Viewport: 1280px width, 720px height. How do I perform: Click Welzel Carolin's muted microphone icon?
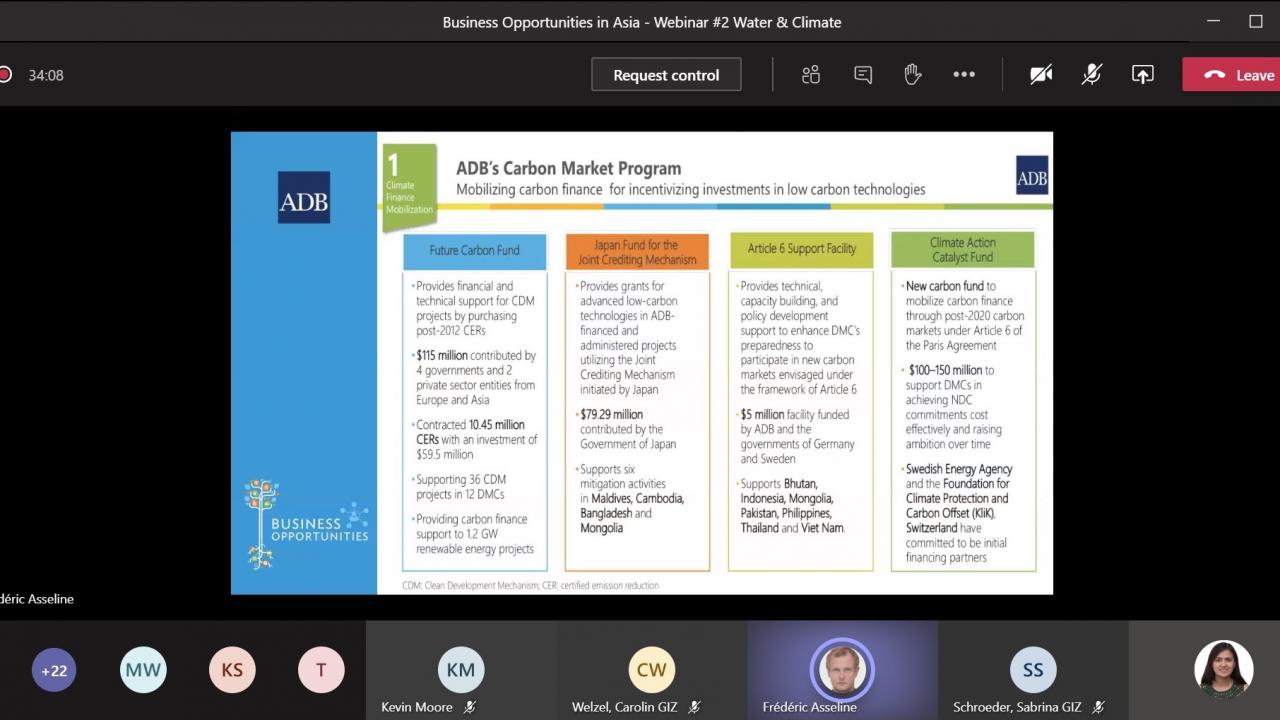[694, 707]
